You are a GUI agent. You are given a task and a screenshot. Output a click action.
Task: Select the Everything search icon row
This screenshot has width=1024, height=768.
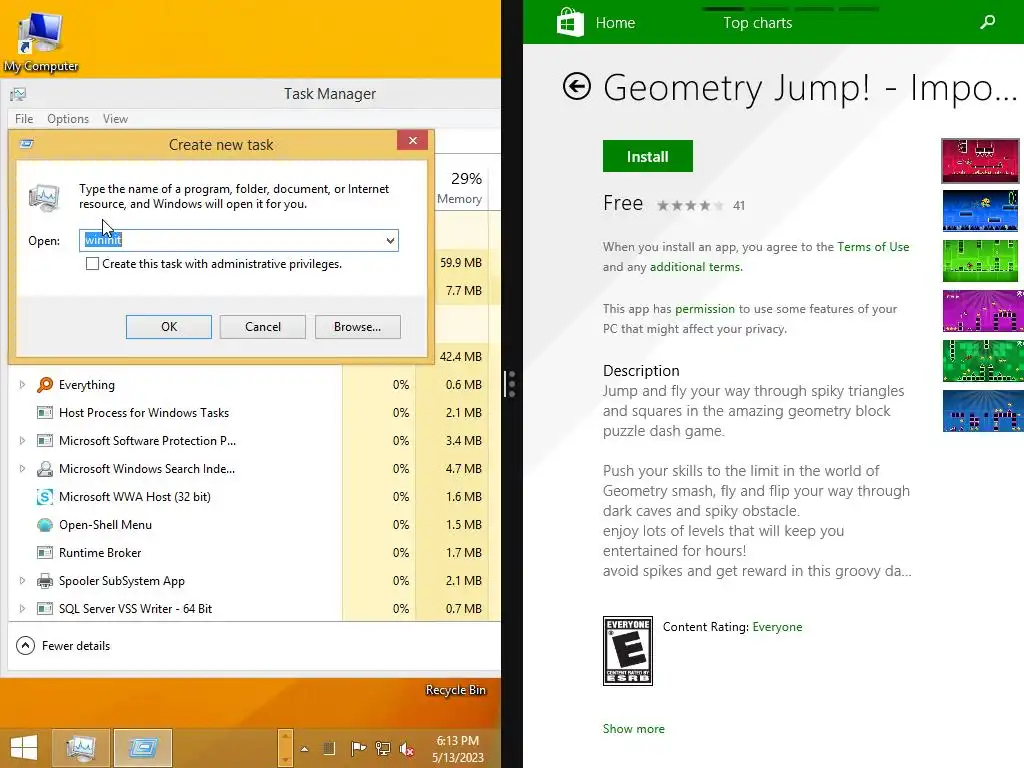44,385
